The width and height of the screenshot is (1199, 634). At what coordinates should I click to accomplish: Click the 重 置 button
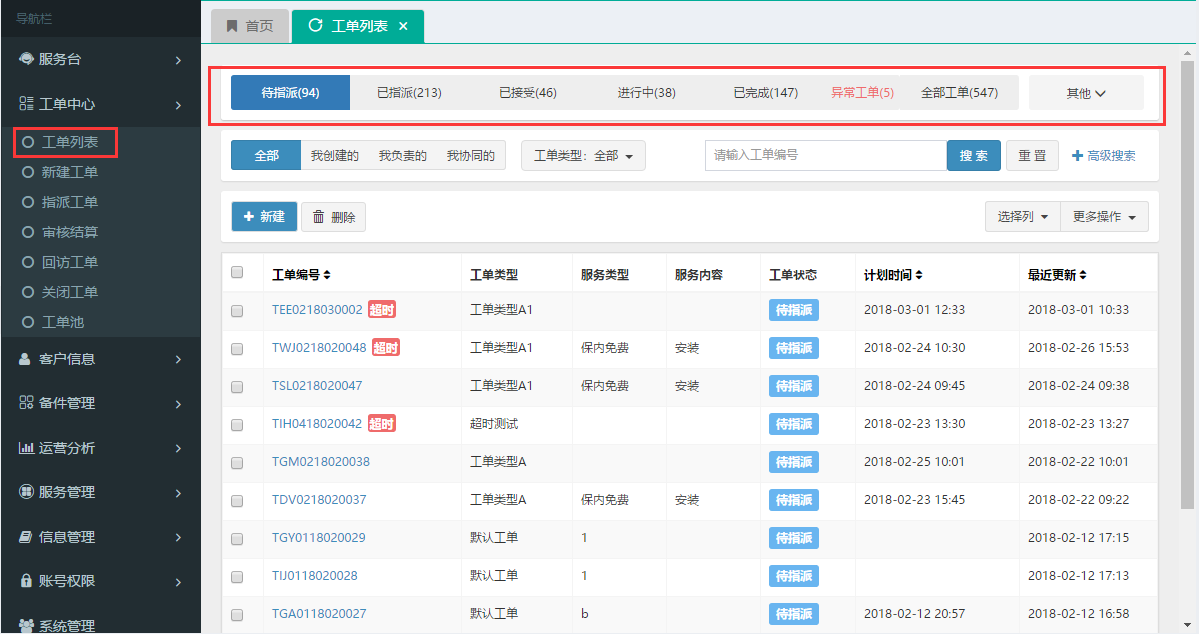[1032, 155]
